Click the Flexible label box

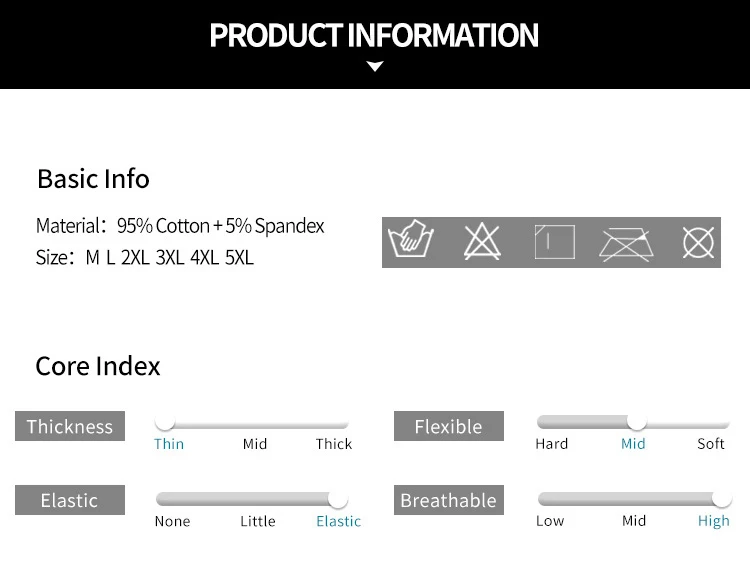449,426
